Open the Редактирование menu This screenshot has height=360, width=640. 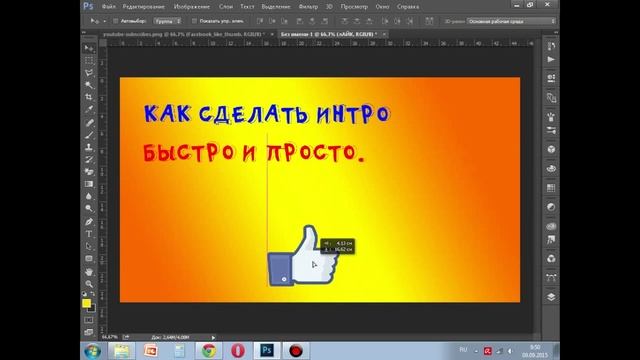[143, 7]
